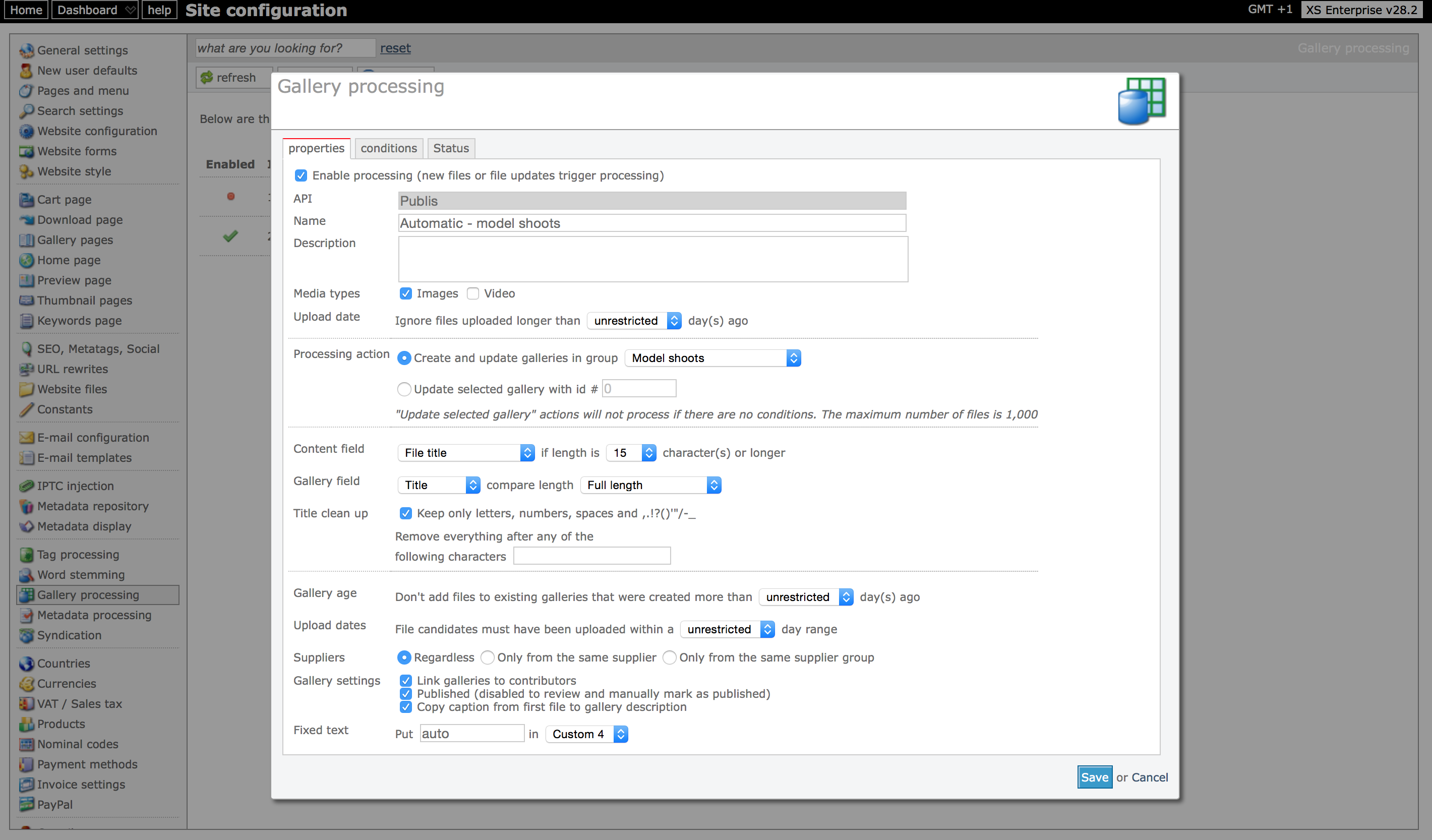Click Home in the top bar

[26, 10]
